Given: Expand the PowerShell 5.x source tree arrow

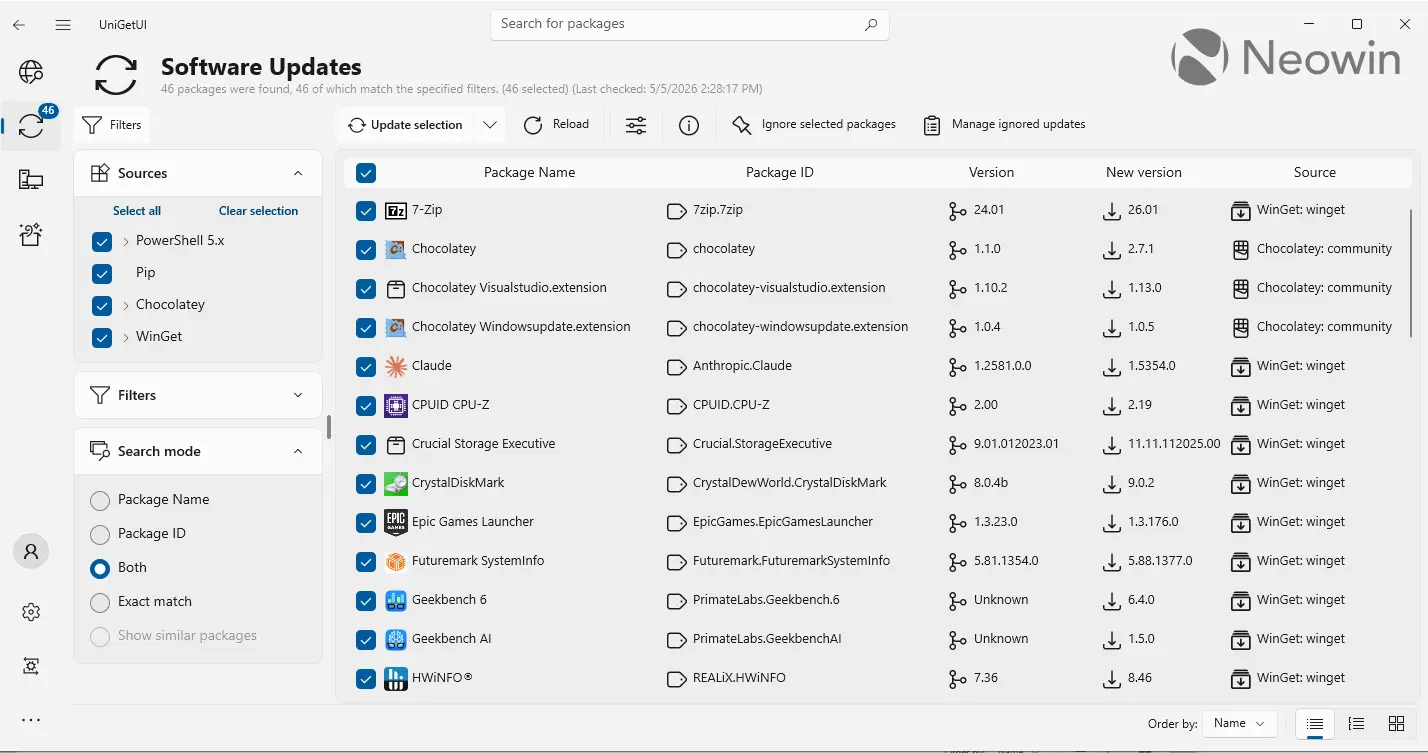Looking at the screenshot, I should pyautogui.click(x=126, y=241).
